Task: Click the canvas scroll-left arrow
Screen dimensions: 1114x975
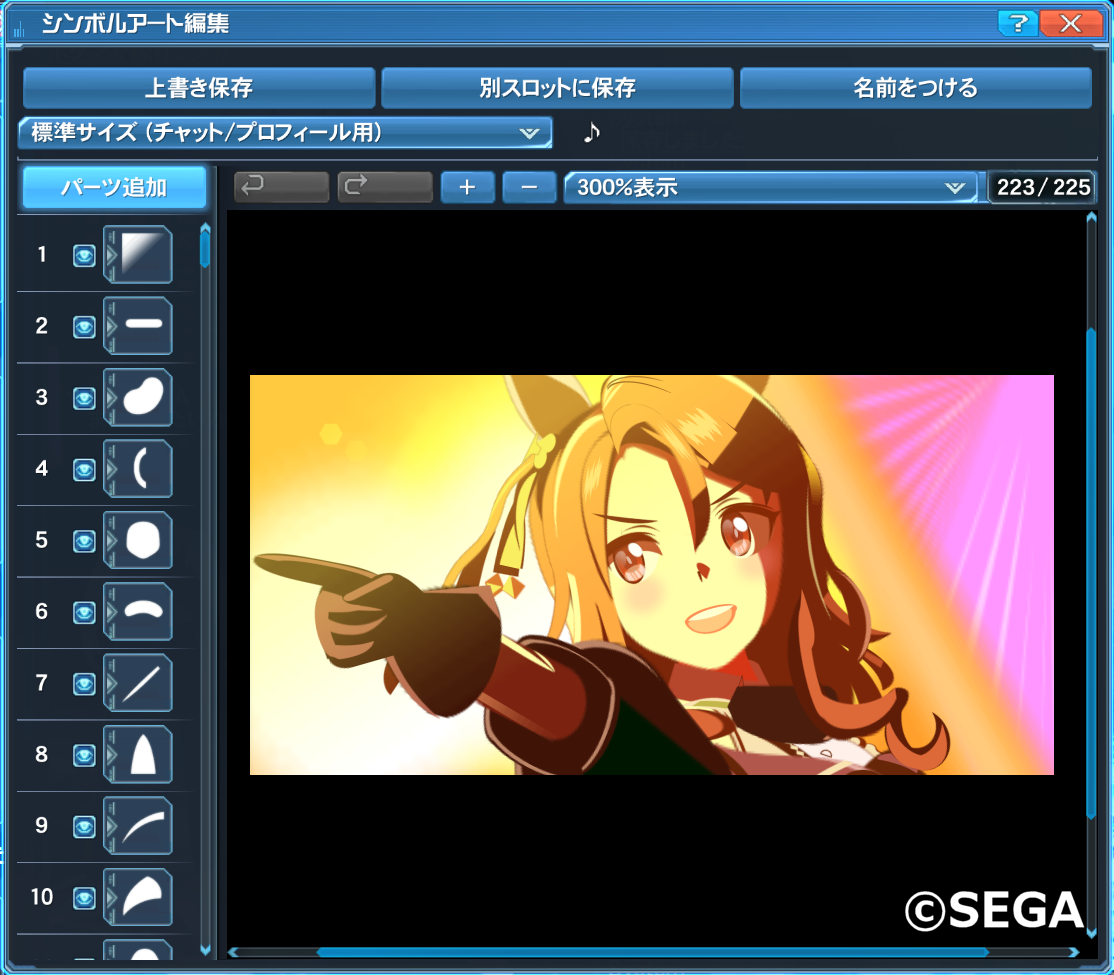Action: pyautogui.click(x=232, y=952)
